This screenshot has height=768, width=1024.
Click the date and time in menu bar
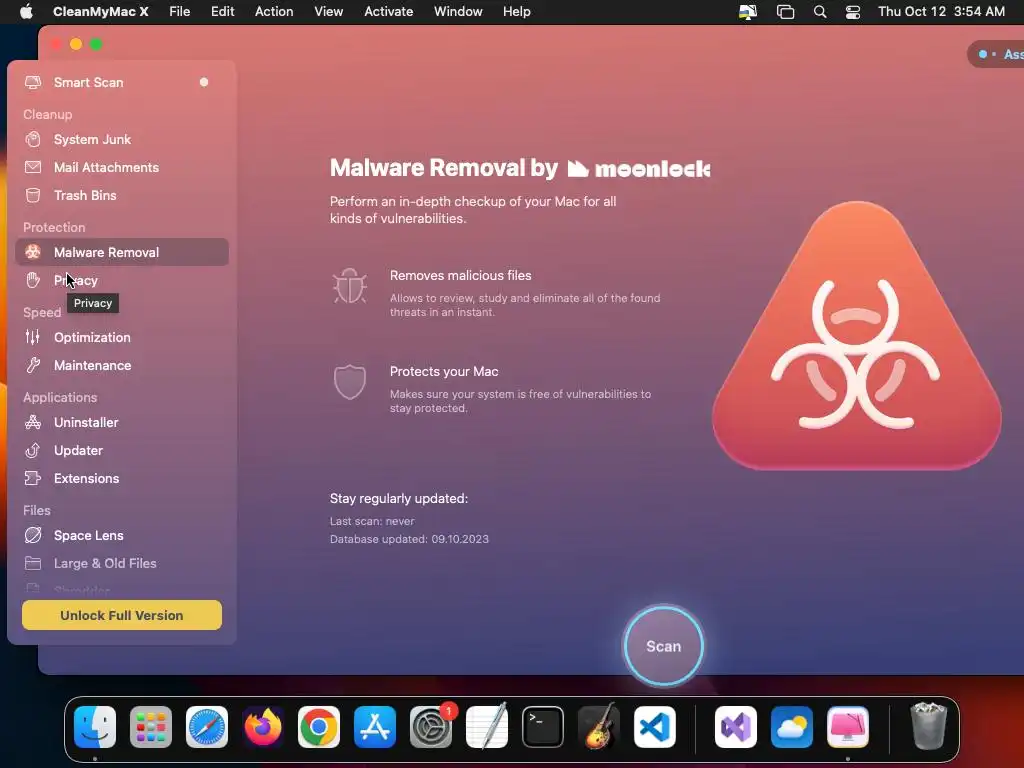(x=941, y=12)
